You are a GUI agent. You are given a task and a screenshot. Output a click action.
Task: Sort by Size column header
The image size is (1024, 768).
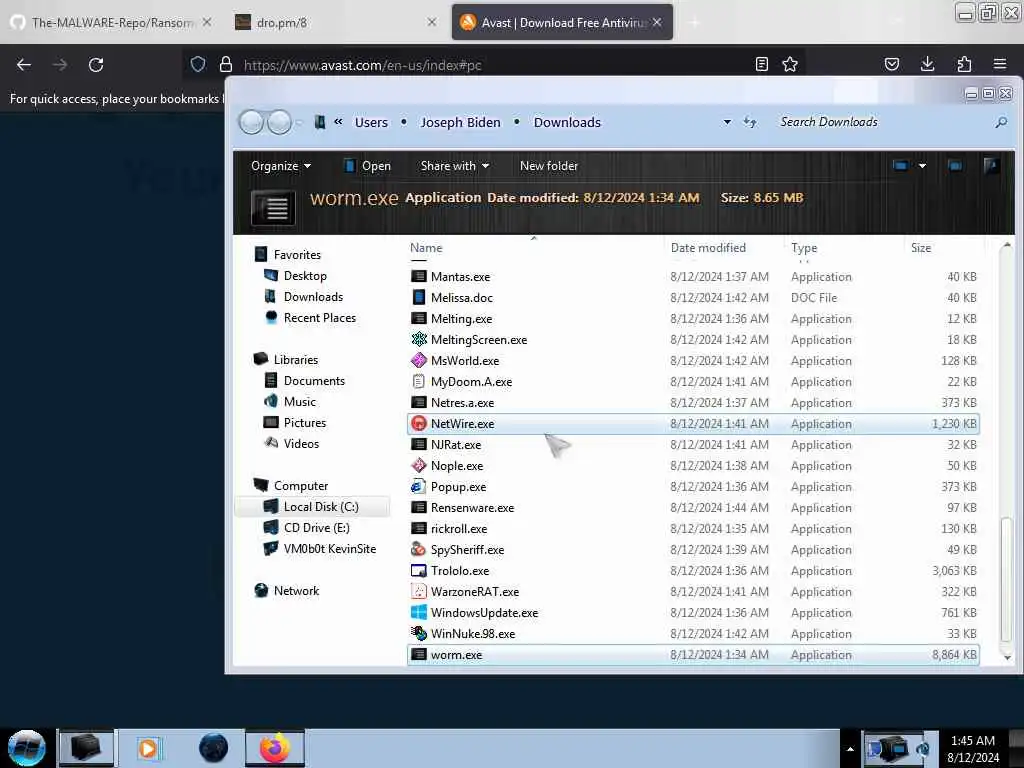pyautogui.click(x=921, y=248)
